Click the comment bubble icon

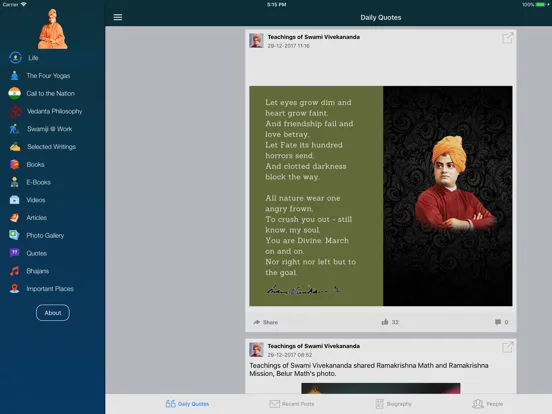498,322
